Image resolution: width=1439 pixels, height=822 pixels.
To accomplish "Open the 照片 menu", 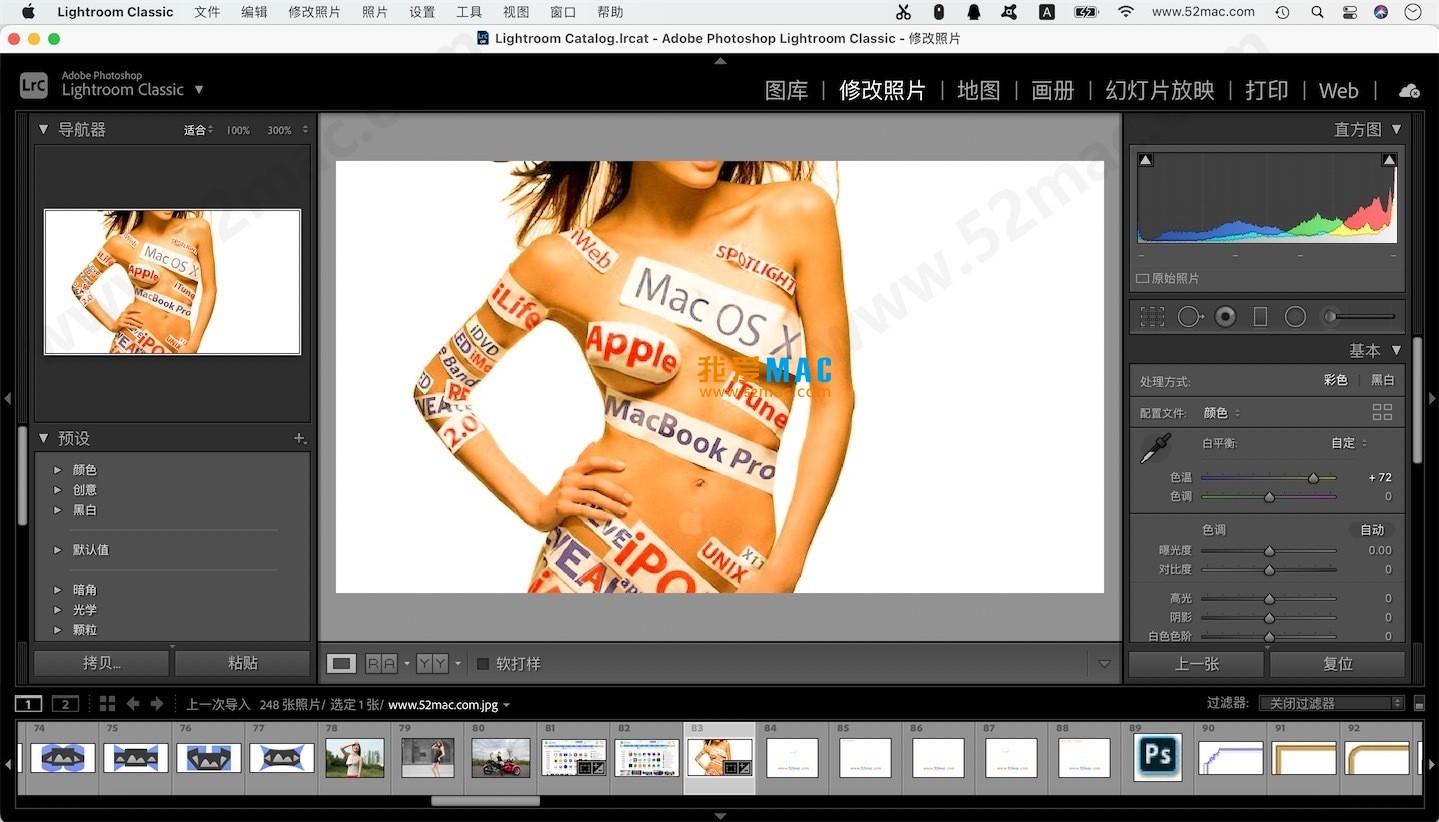I will pyautogui.click(x=375, y=12).
